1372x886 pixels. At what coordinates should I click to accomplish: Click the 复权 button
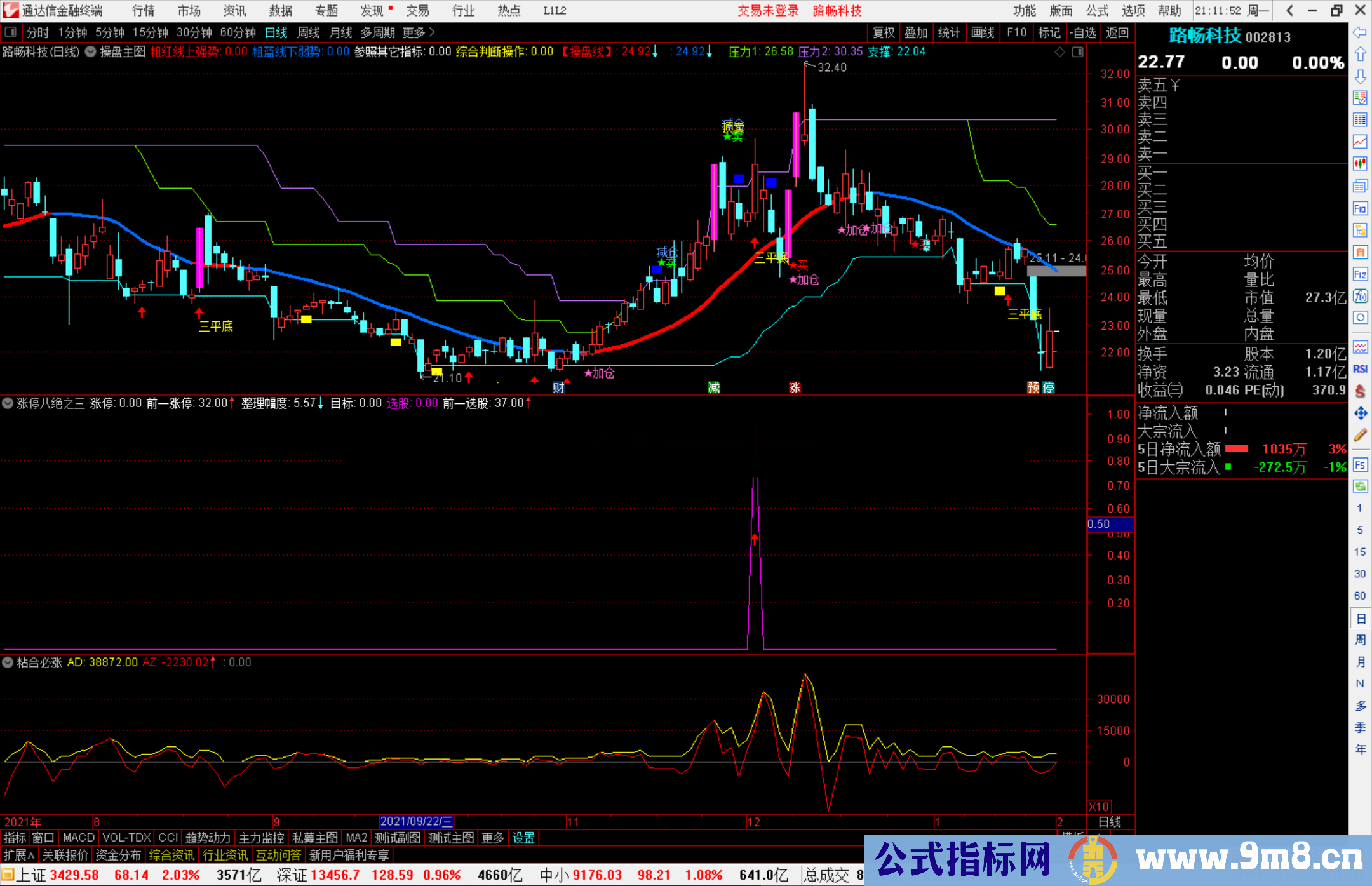coord(883,32)
